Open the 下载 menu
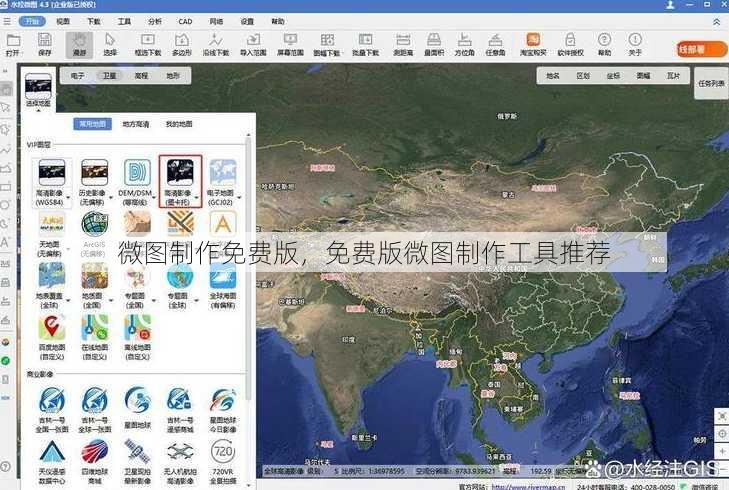The height and width of the screenshot is (490, 729). (x=93, y=21)
